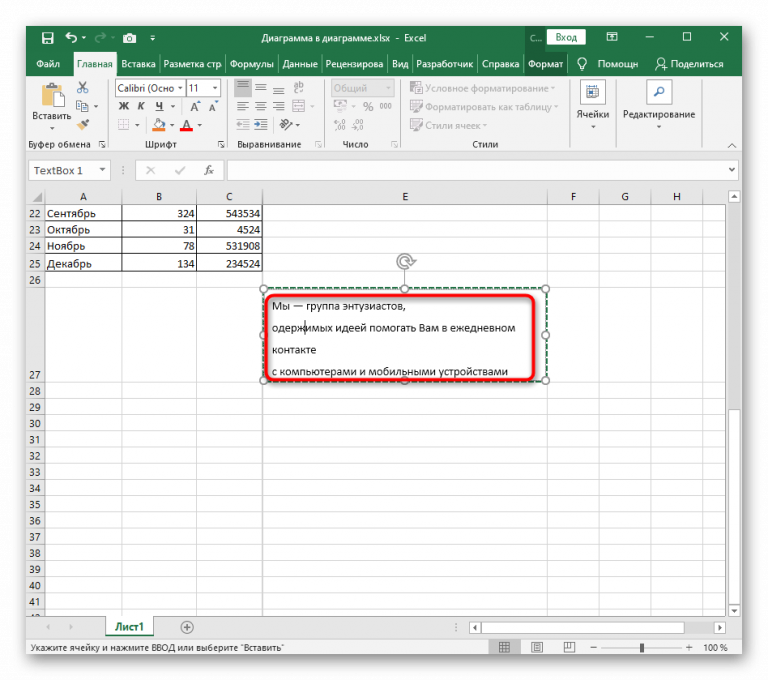This screenshot has height=680, width=768.
Task: Open the Вставка ribbon tab
Action: (x=138, y=64)
